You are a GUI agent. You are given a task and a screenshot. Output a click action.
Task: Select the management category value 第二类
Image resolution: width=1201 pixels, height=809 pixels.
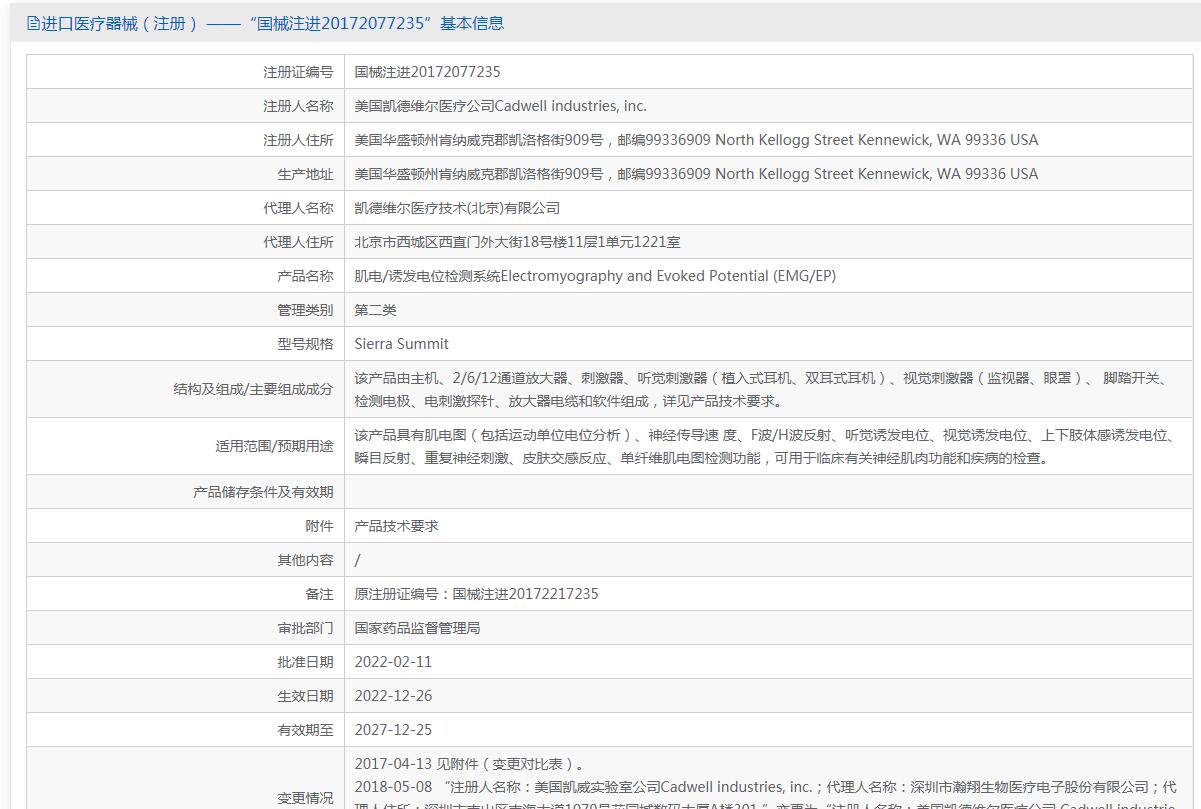(376, 310)
